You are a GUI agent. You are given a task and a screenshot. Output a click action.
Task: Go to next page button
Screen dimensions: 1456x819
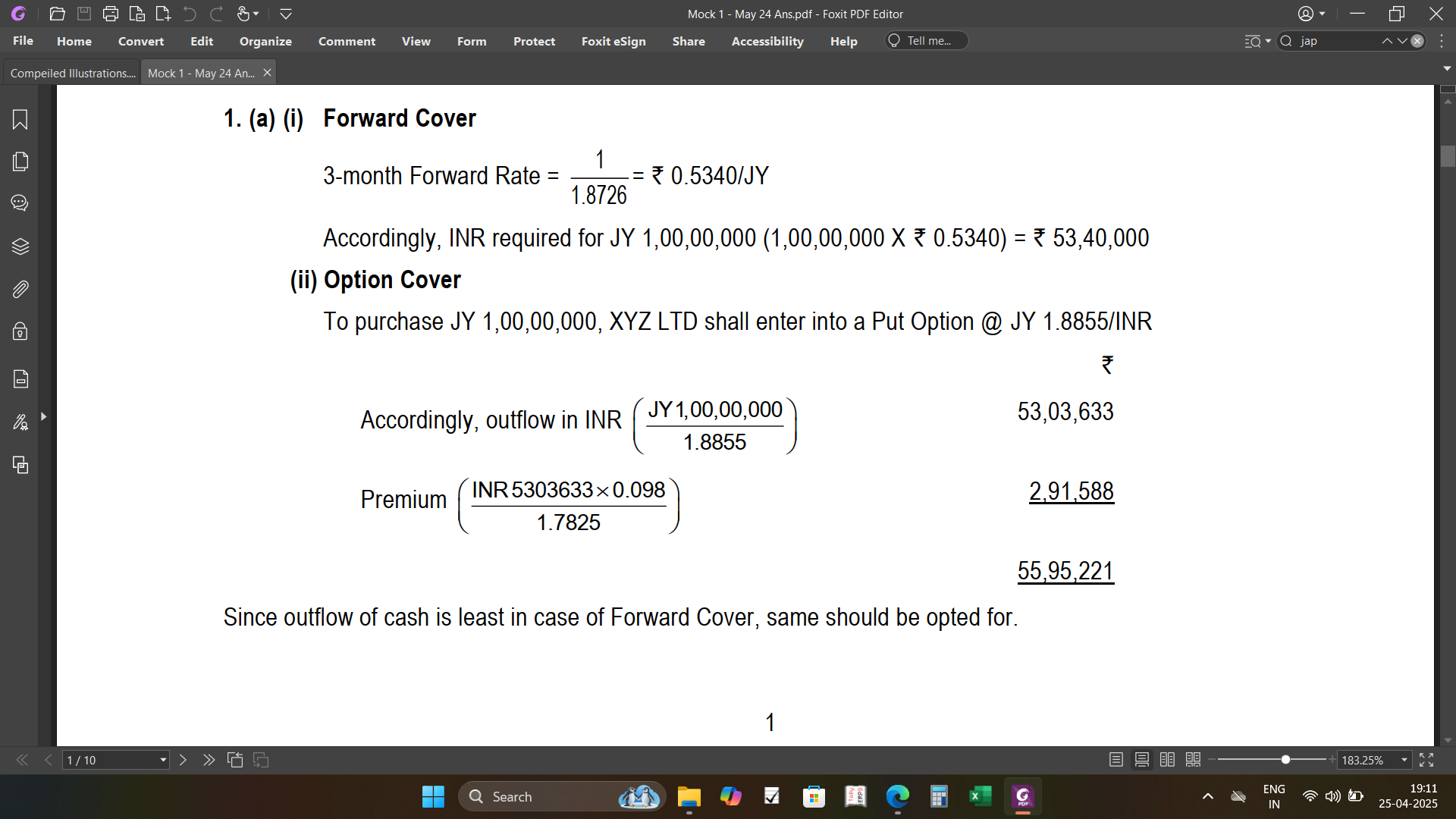183,760
